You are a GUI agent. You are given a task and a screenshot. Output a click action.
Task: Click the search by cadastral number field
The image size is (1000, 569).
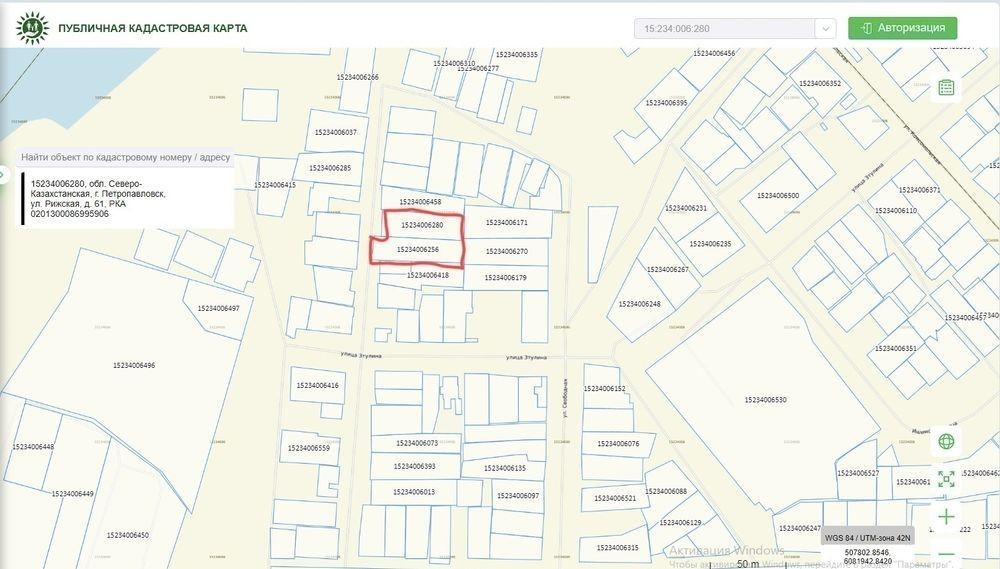pyautogui.click(x=125, y=157)
